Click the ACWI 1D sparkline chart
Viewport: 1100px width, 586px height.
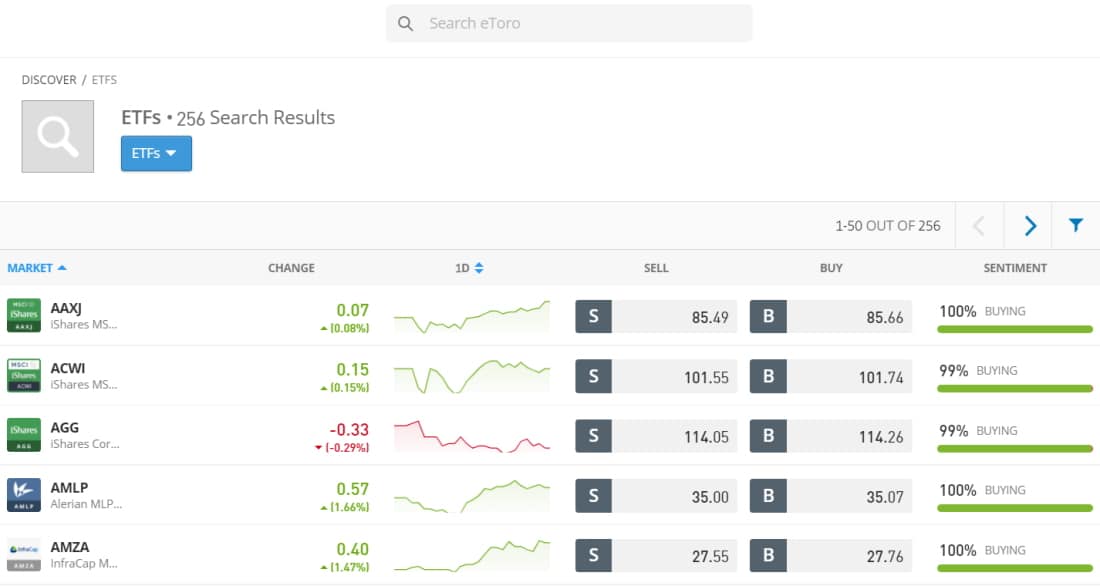tap(472, 376)
